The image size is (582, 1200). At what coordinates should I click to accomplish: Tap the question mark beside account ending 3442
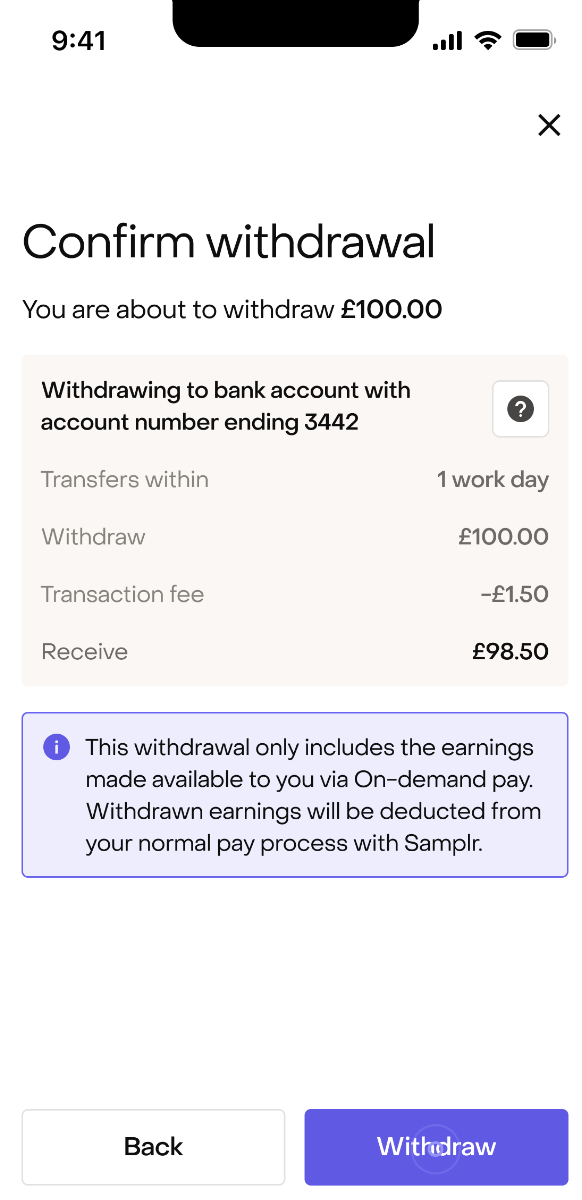pos(520,408)
